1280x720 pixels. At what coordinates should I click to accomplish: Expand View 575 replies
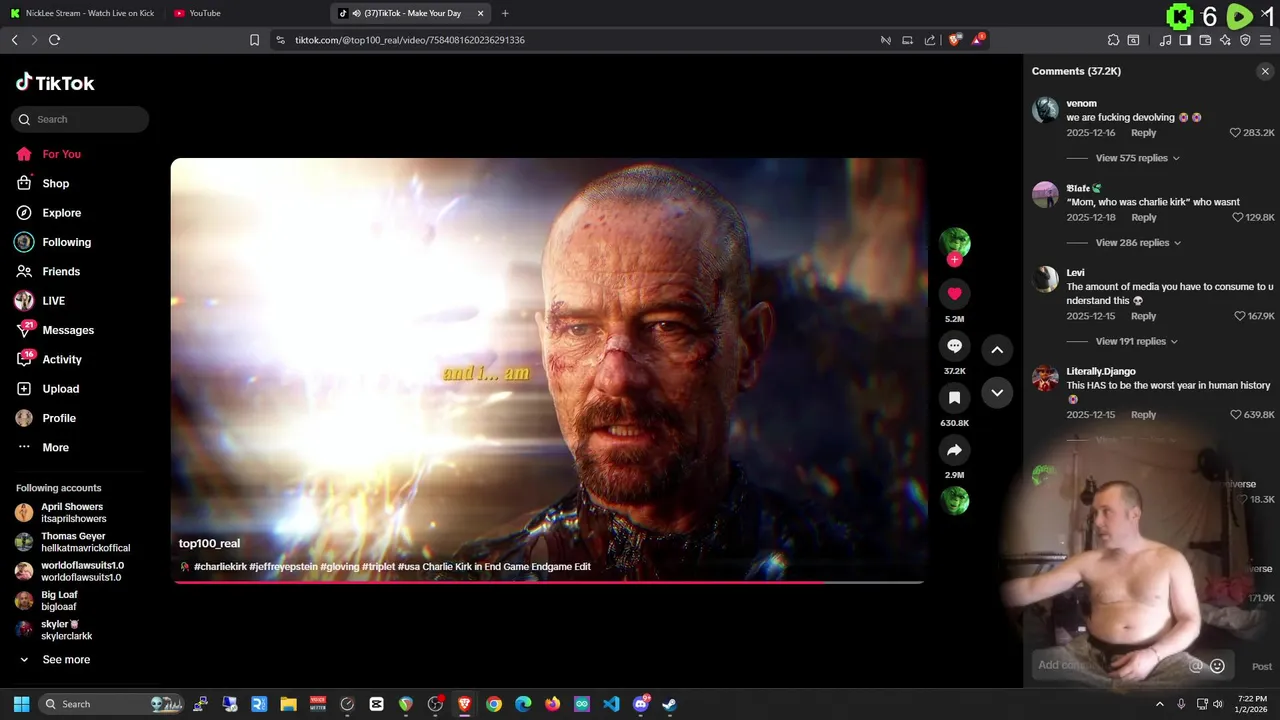tap(1137, 158)
